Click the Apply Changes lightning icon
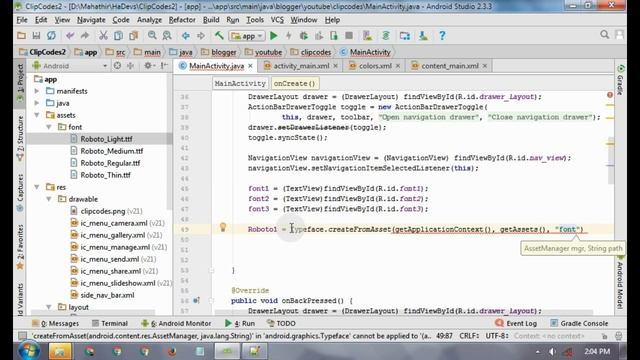The image size is (640, 360). [x=289, y=36]
